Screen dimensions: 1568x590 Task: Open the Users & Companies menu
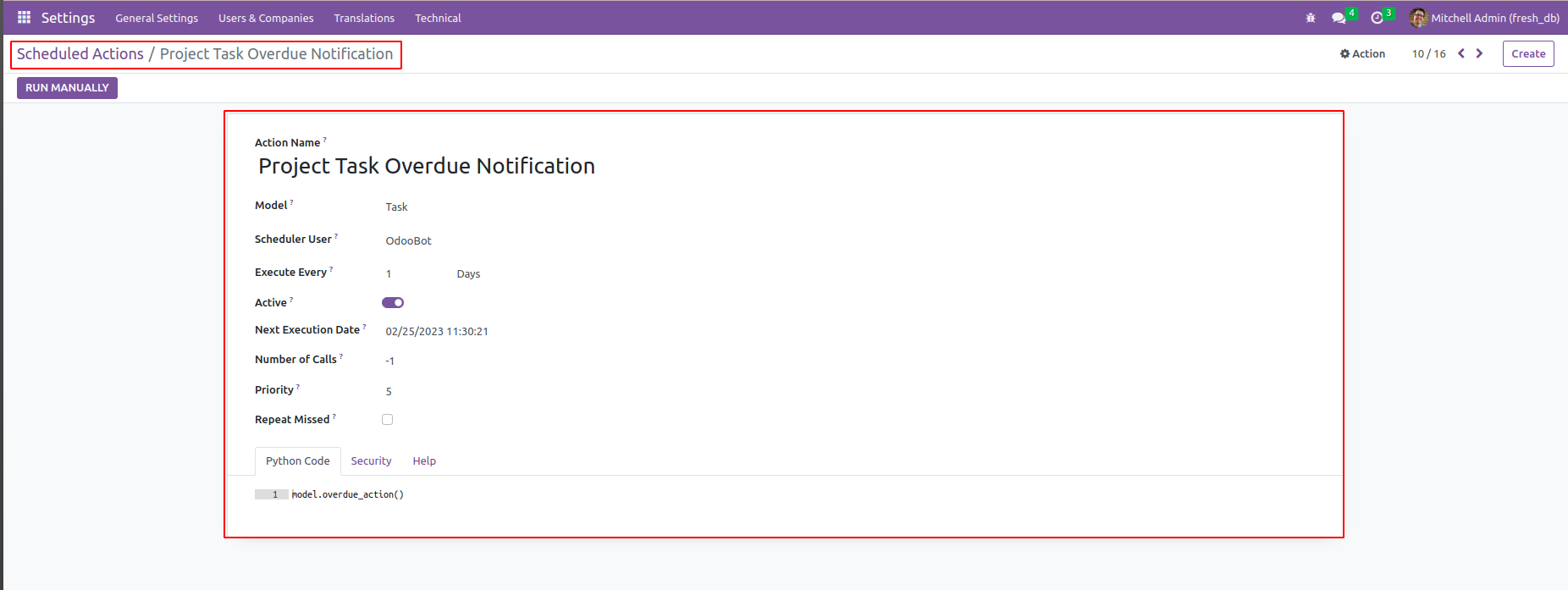point(266,18)
